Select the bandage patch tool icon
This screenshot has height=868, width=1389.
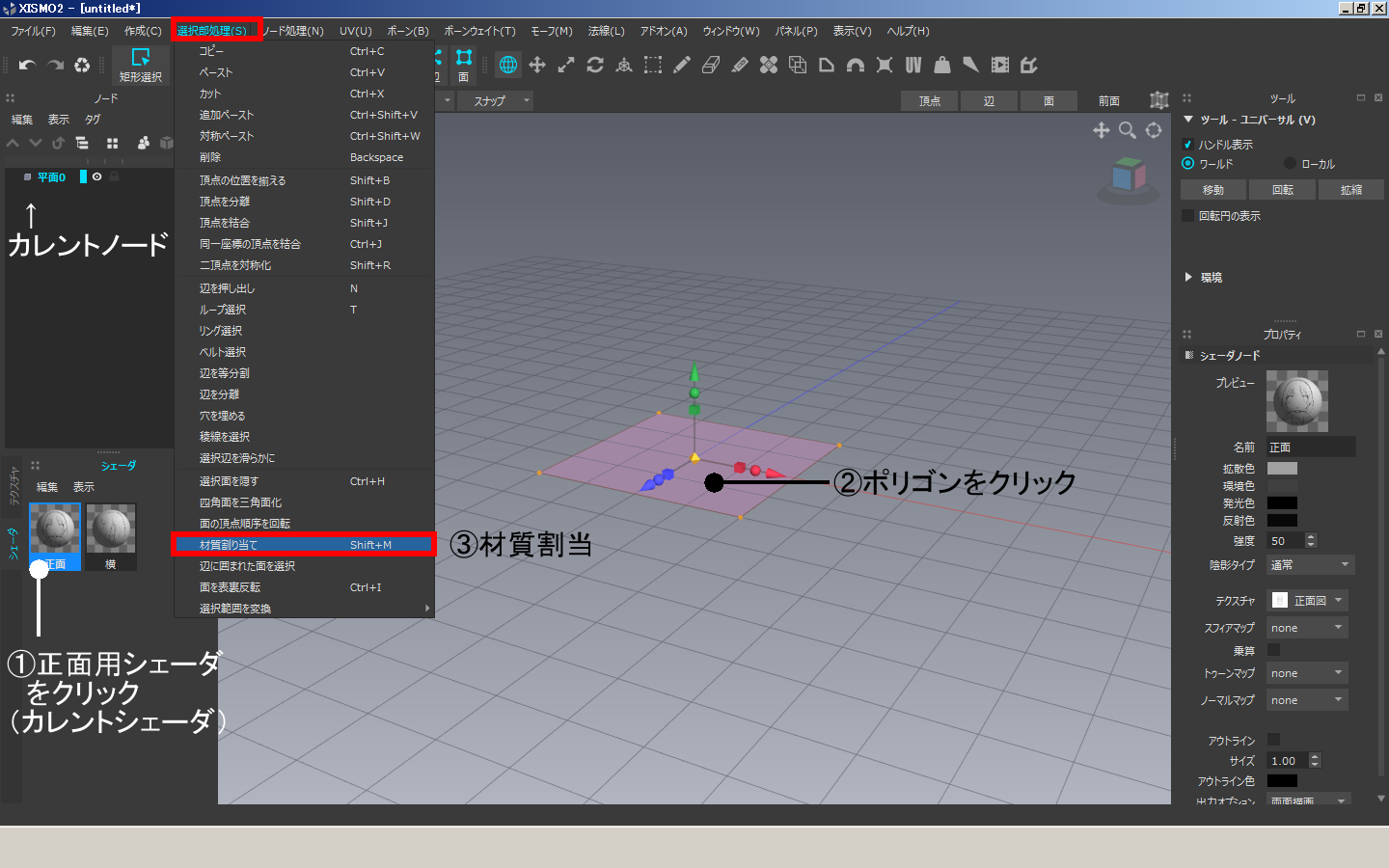(x=769, y=65)
